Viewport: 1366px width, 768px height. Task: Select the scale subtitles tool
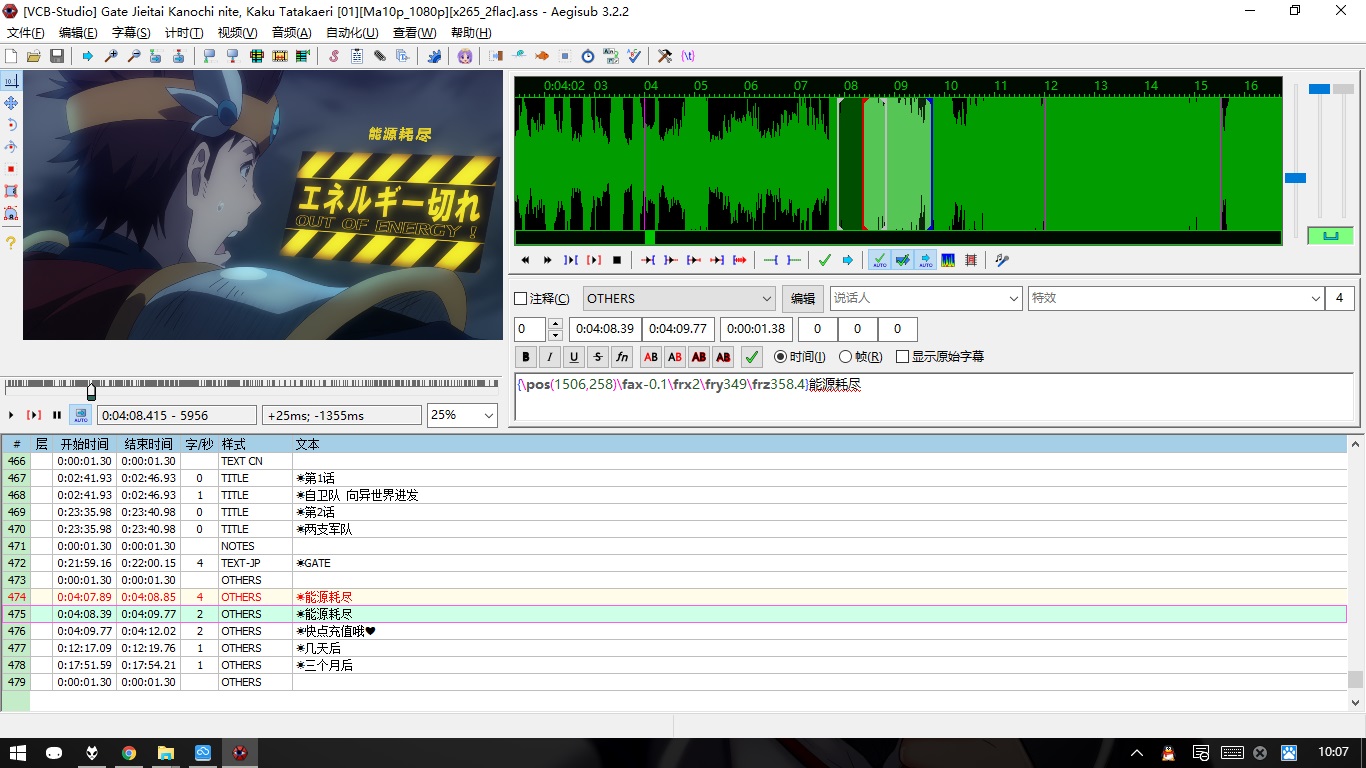[x=11, y=169]
